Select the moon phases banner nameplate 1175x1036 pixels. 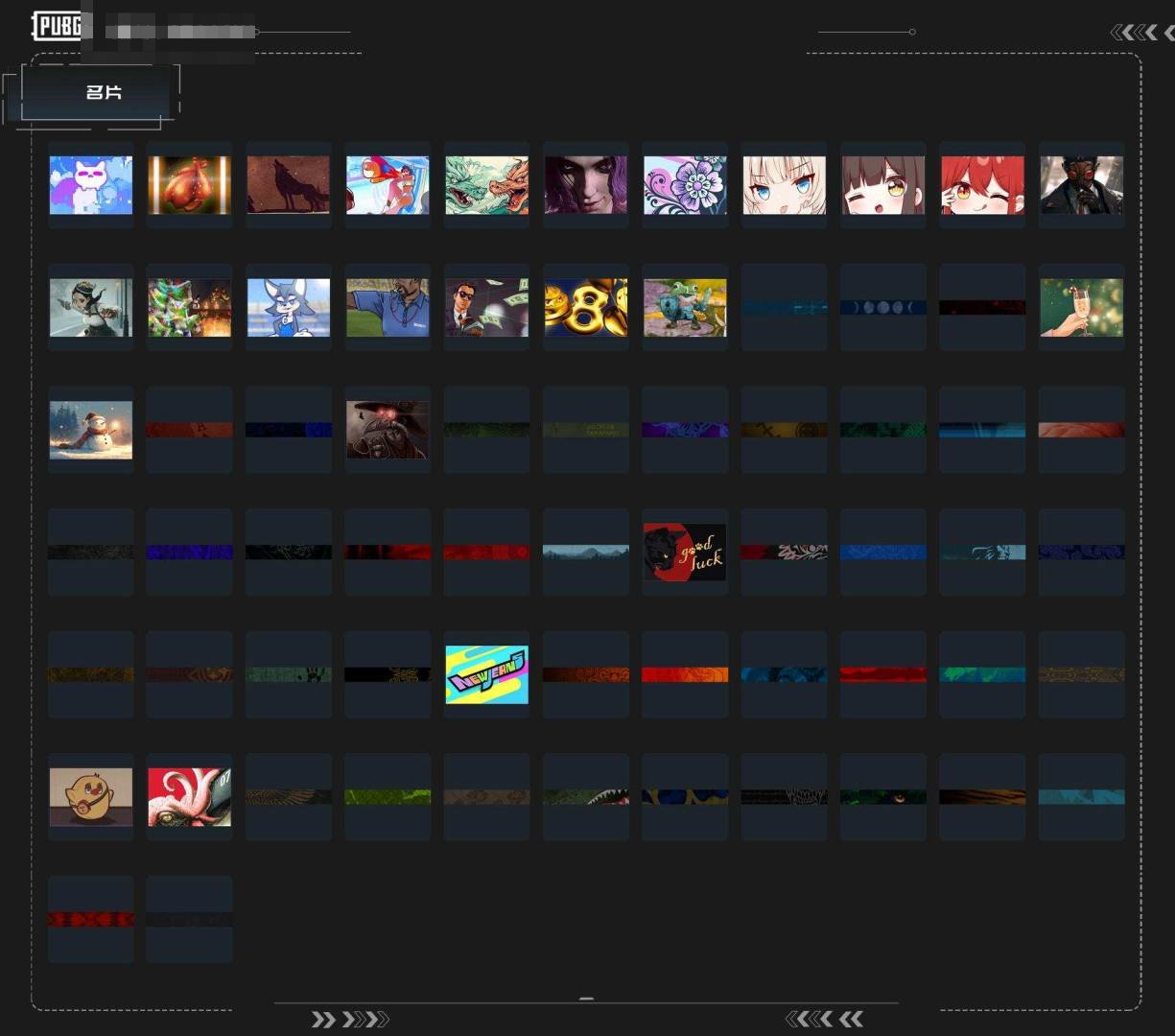pos(883,308)
